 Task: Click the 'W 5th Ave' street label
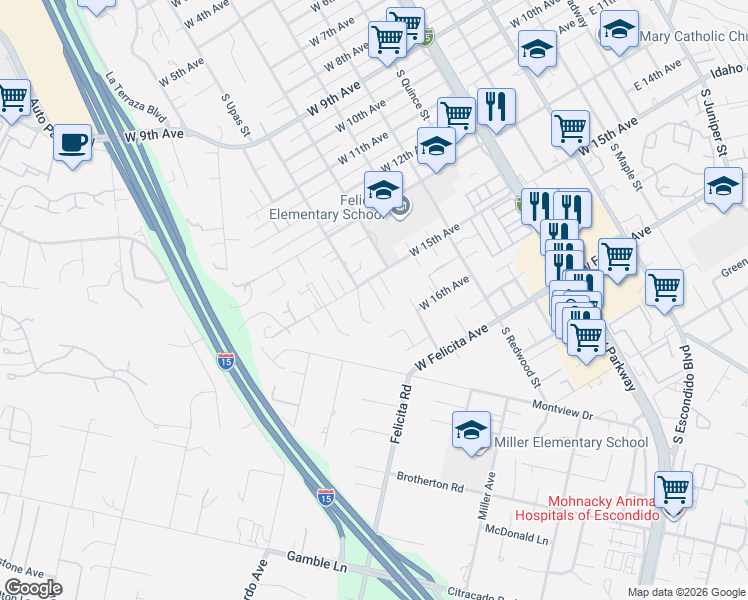(x=181, y=72)
